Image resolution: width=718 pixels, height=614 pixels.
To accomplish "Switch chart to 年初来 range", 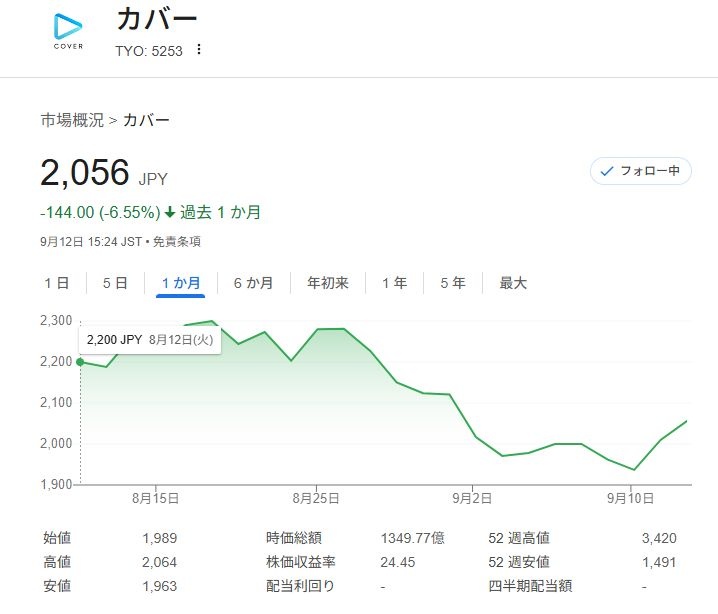I will click(328, 283).
